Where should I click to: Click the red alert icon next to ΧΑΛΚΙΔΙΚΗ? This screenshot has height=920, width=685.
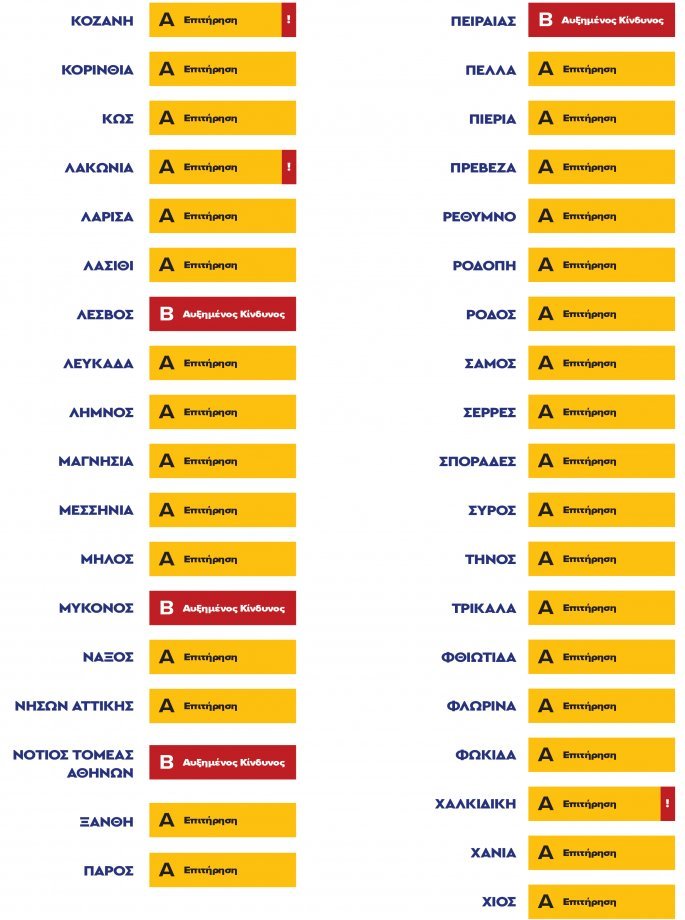(x=667, y=804)
